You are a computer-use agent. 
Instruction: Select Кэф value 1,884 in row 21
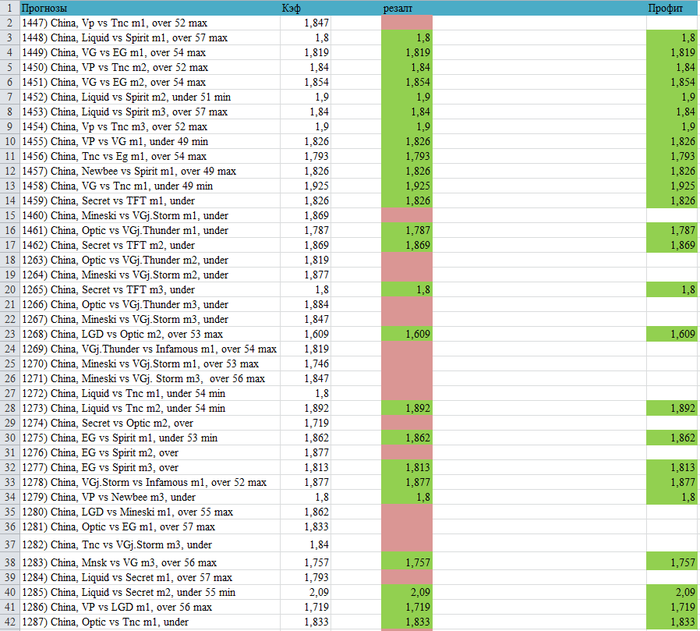pyautogui.click(x=305, y=304)
